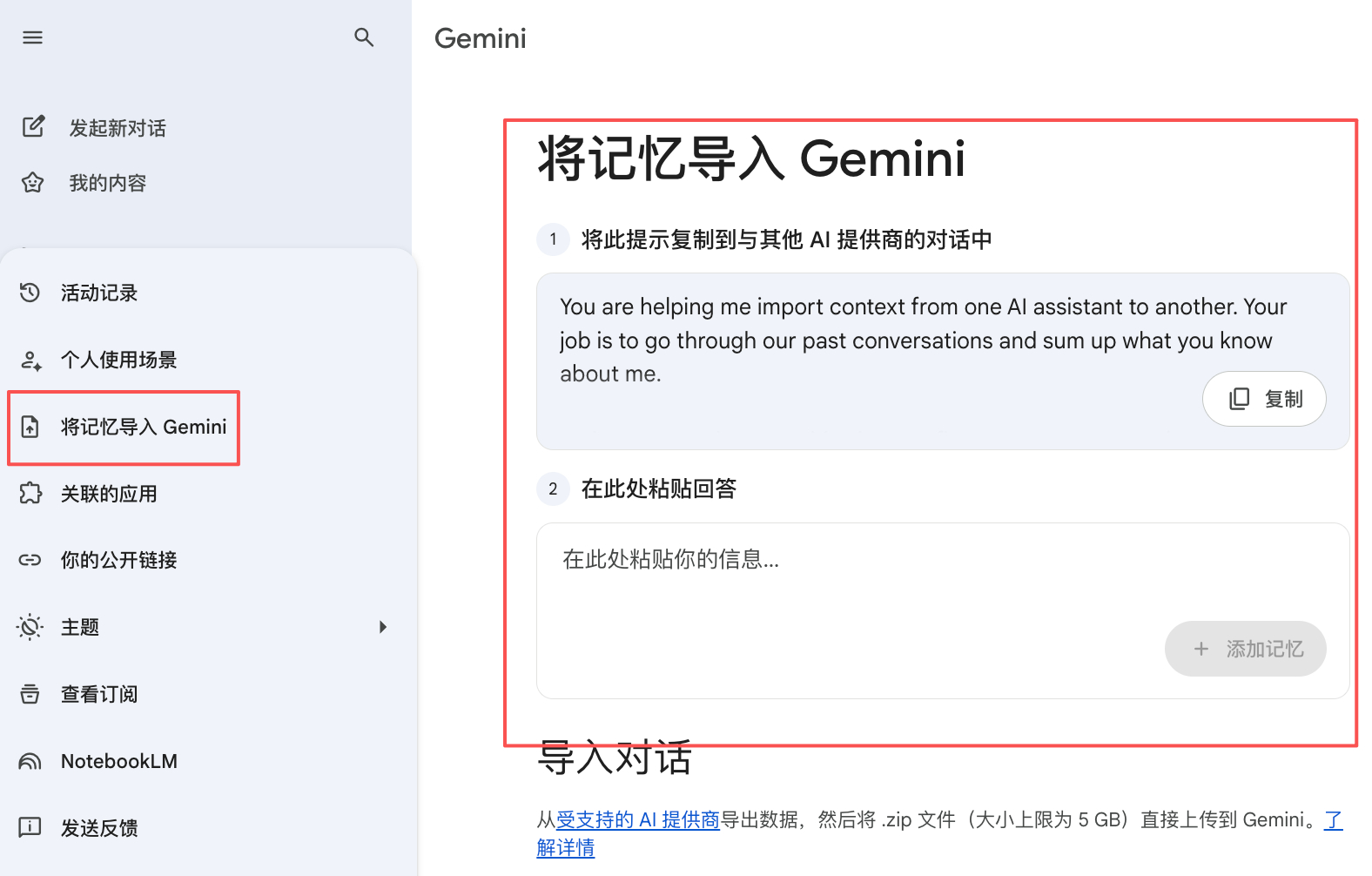Open 个人使用场景 menu item
Image resolution: width=1372 pixels, height=876 pixels.
[209, 360]
